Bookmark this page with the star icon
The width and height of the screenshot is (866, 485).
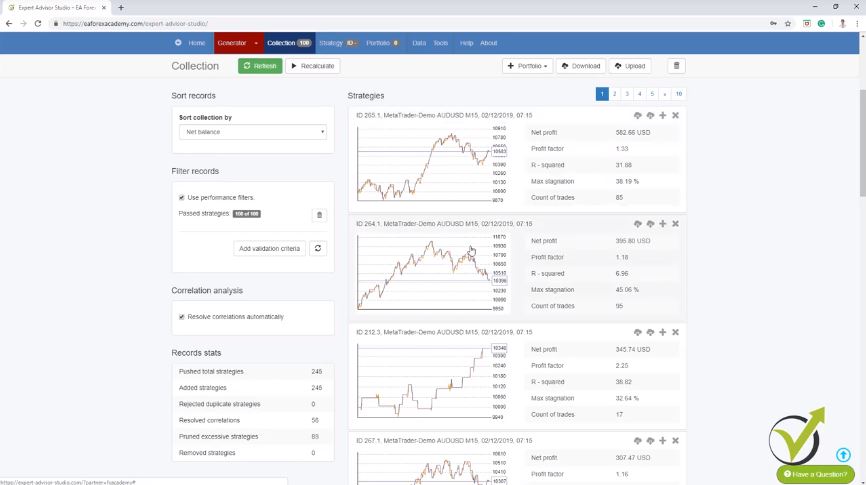(788, 23)
